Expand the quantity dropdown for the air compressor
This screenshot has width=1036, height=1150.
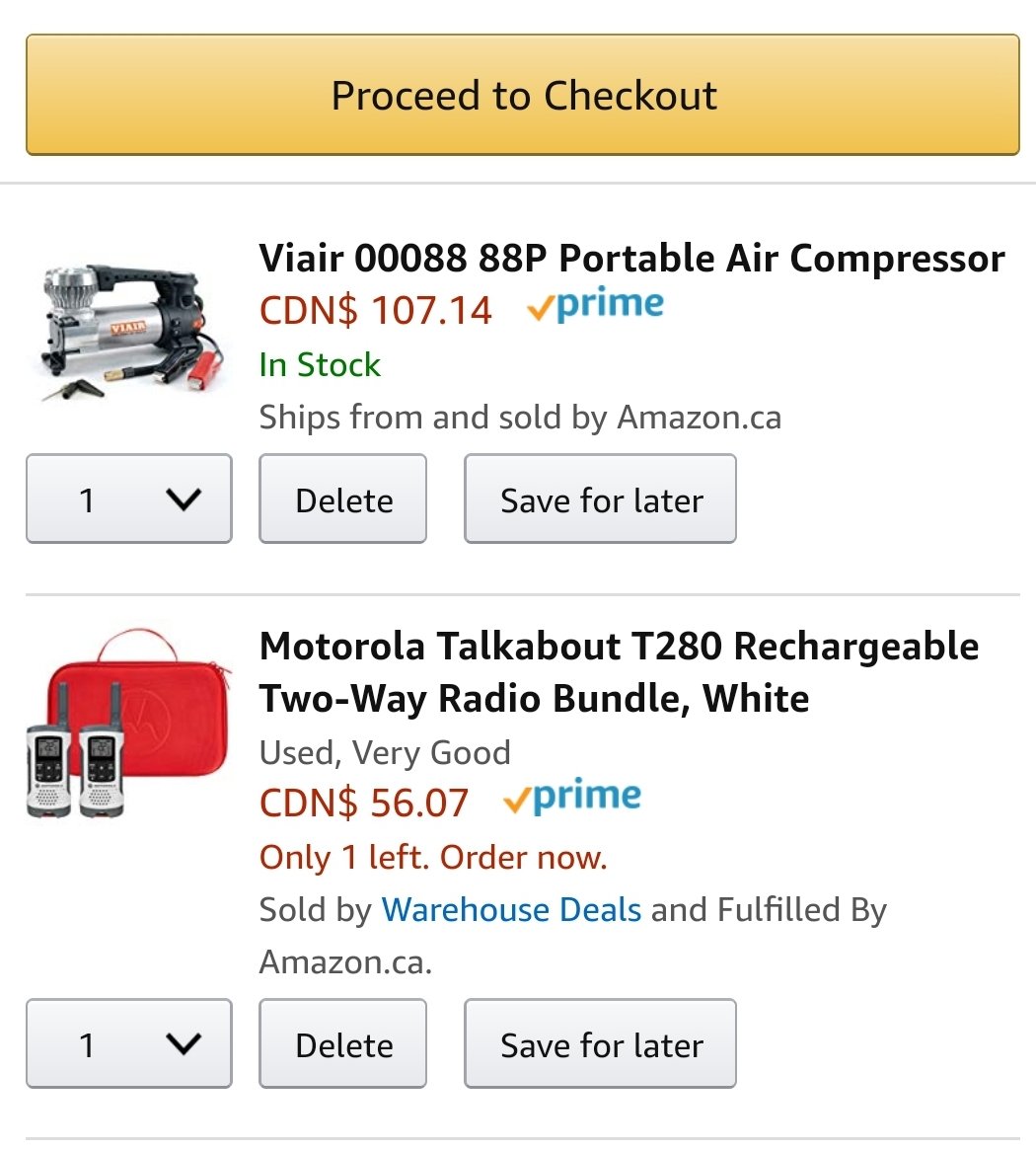click(x=129, y=498)
